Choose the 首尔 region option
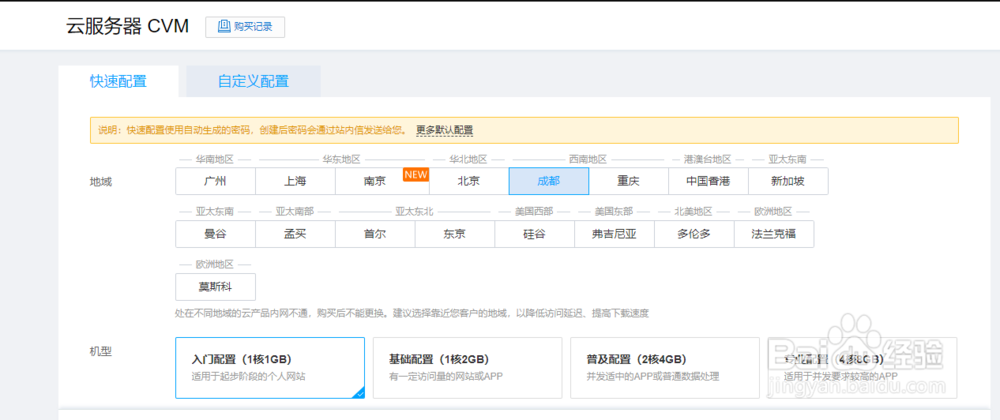The image size is (1000, 420). point(375,234)
